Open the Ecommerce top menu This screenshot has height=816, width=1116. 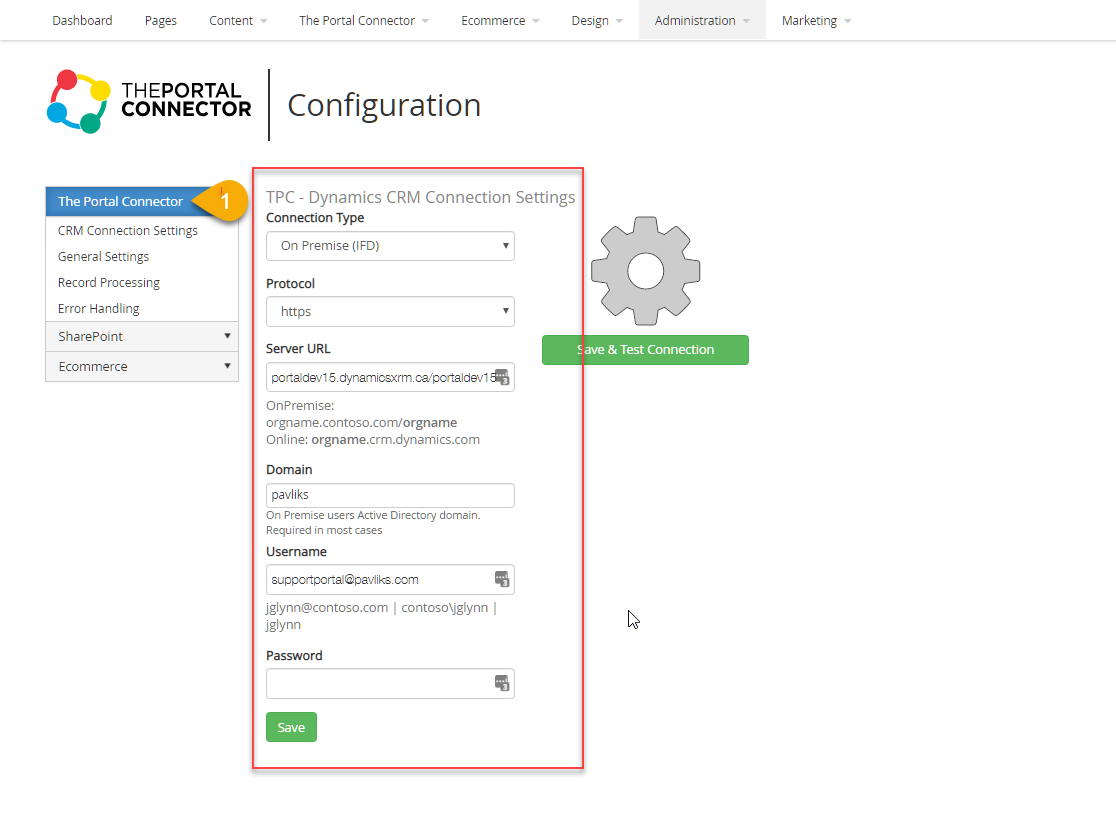(500, 21)
